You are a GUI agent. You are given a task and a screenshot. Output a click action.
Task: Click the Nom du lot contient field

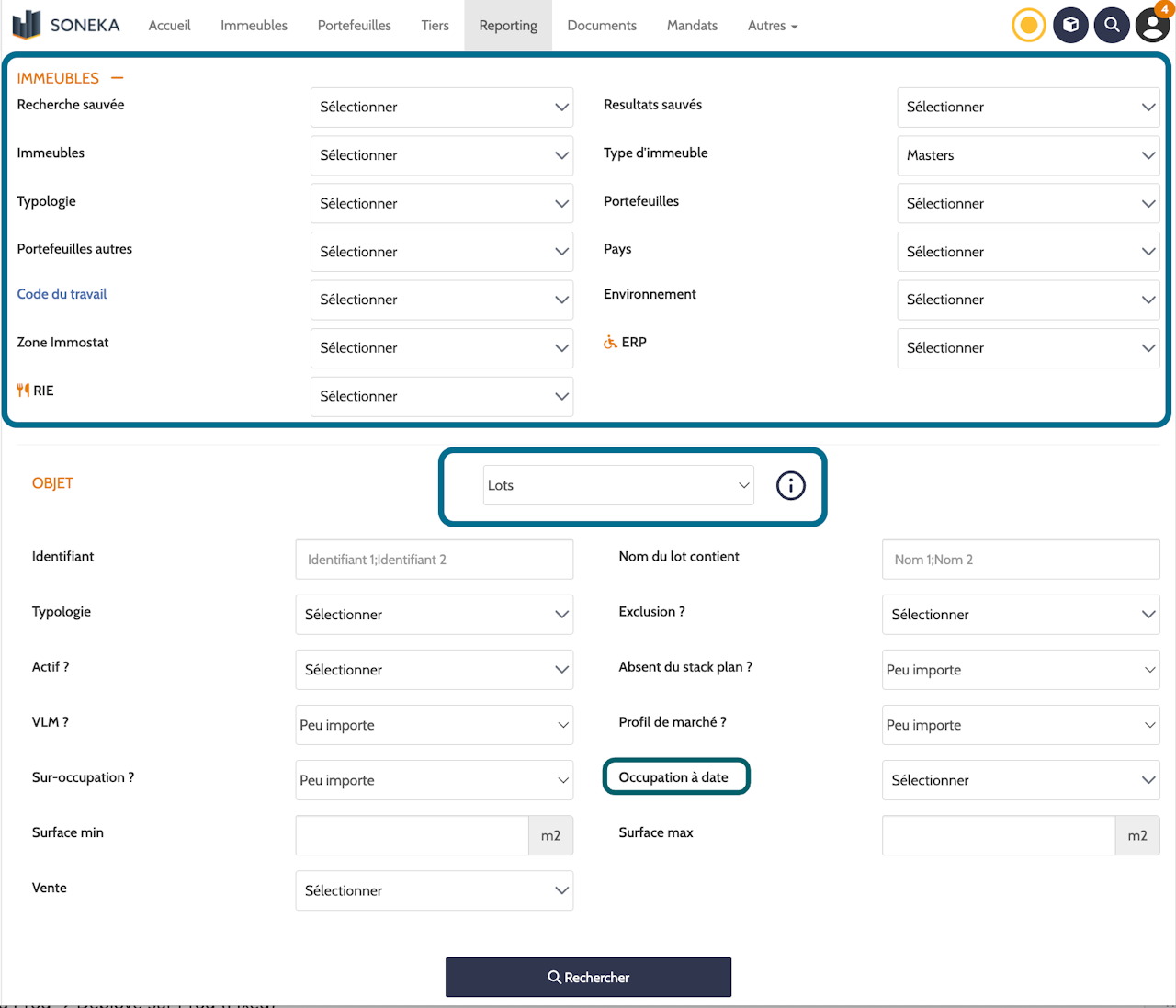pos(1021,560)
